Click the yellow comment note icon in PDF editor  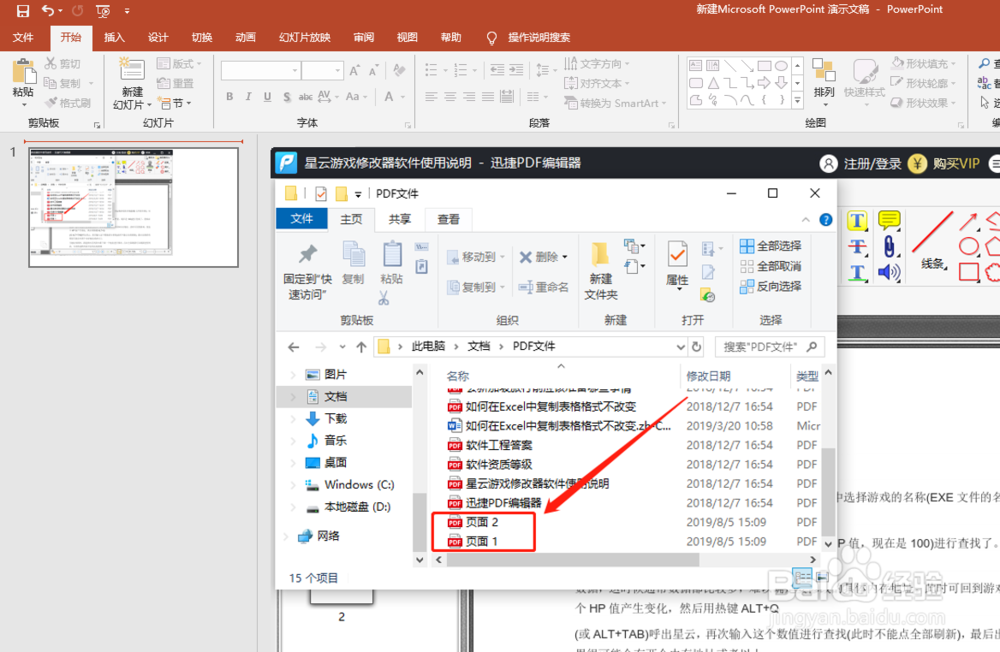(889, 220)
